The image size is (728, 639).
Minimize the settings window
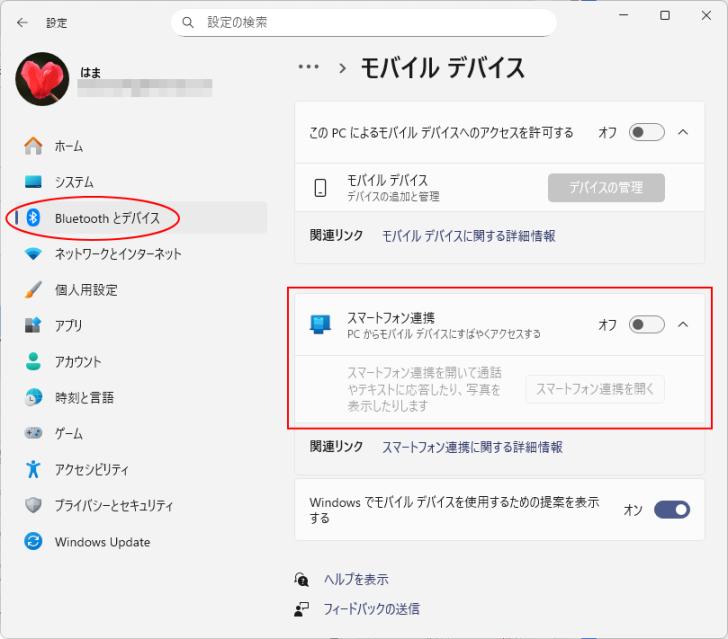[x=623, y=15]
